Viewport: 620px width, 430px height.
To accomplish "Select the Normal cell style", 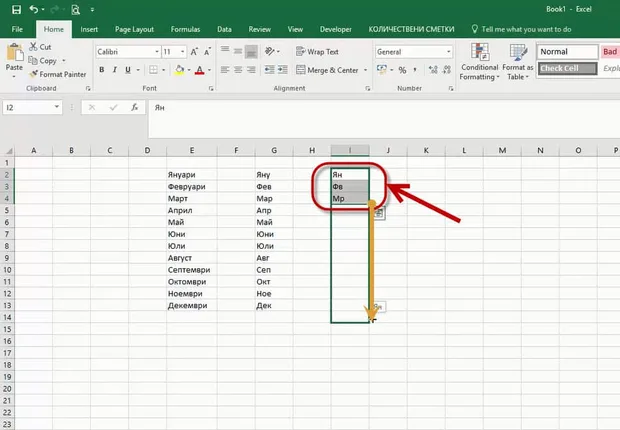I will [x=567, y=52].
